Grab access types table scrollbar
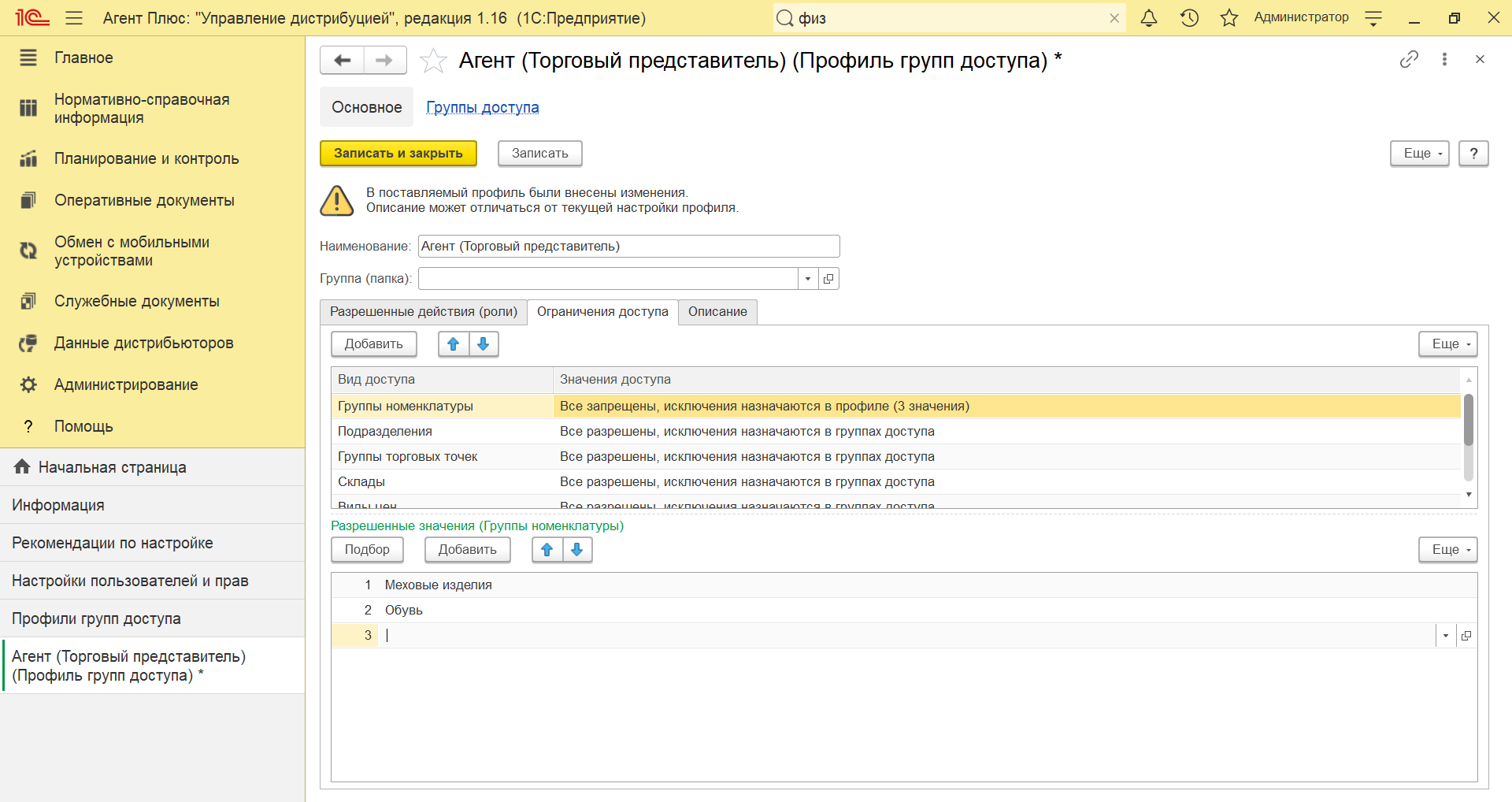This screenshot has height=802, width=1512. (1469, 420)
